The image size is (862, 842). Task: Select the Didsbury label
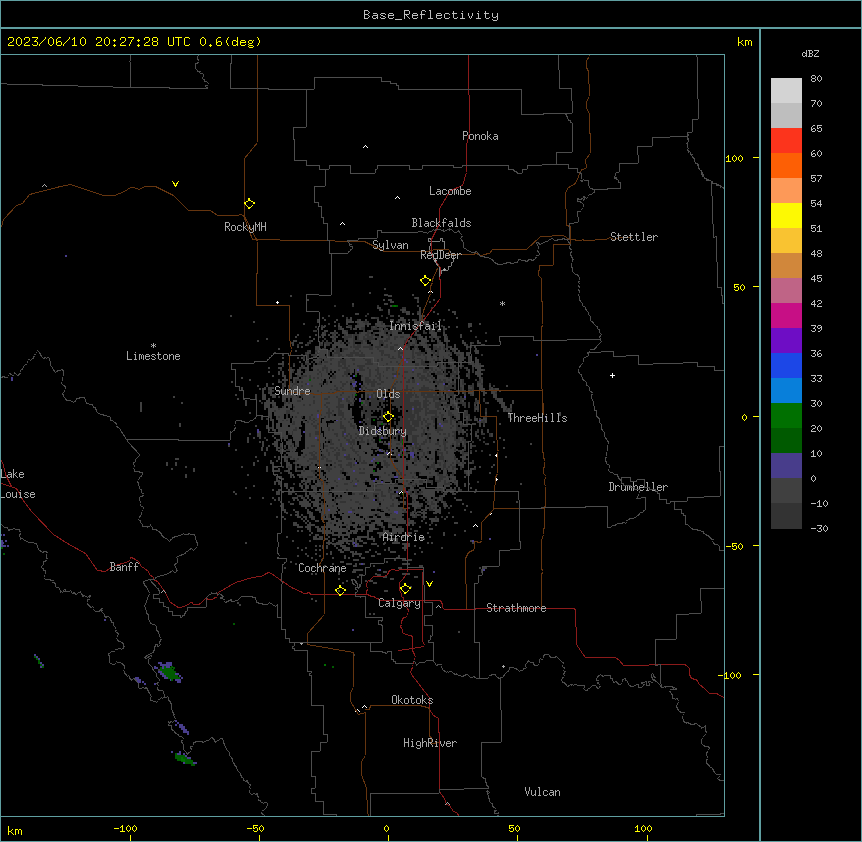pyautogui.click(x=383, y=431)
